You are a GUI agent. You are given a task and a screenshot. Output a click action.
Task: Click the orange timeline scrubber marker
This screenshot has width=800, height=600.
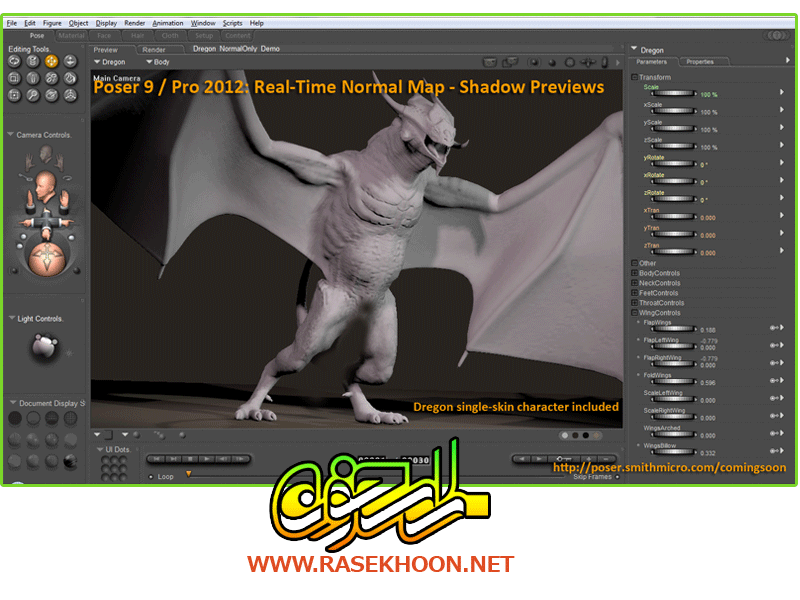coord(188,474)
